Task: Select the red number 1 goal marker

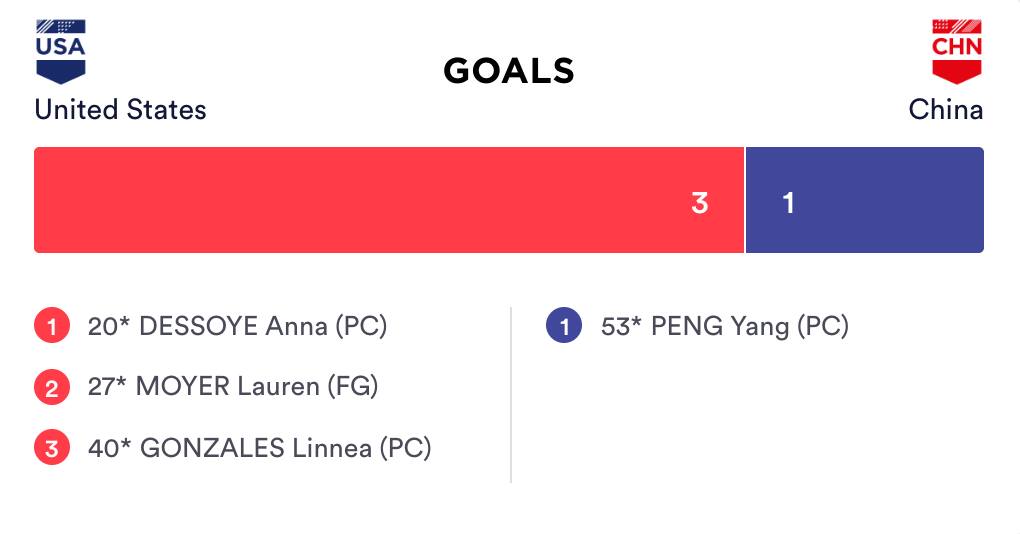Action: point(51,327)
